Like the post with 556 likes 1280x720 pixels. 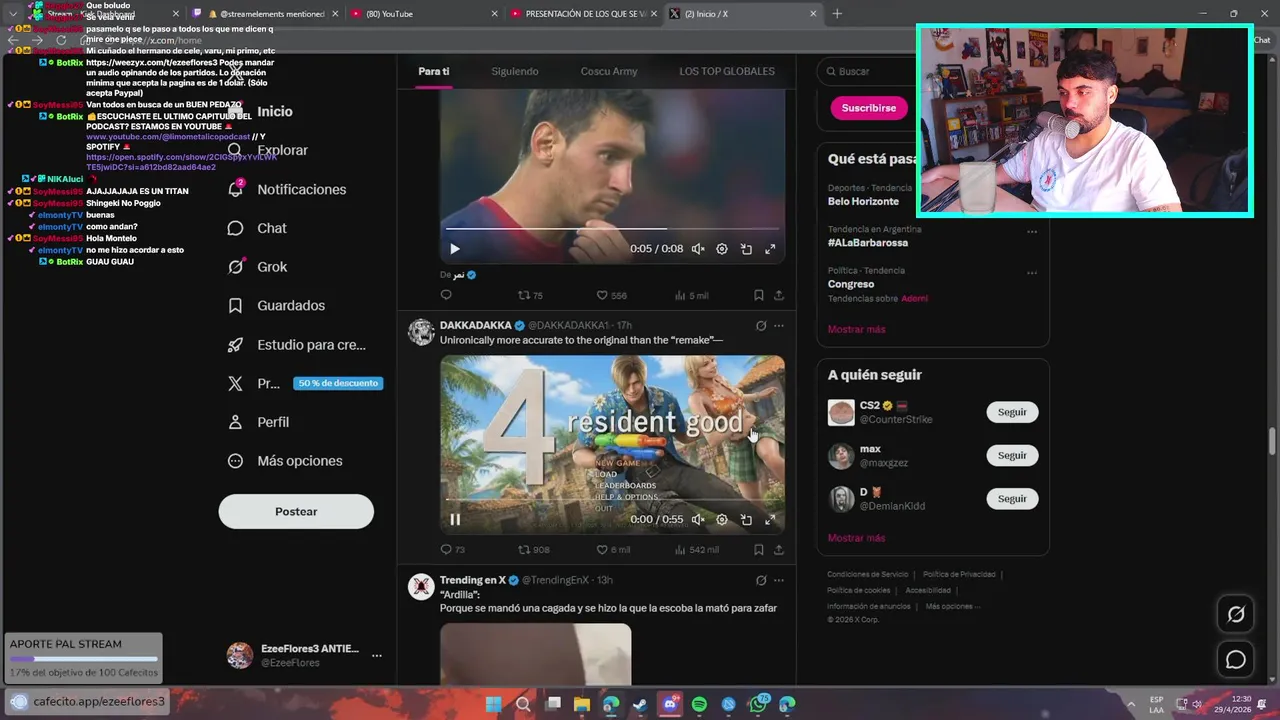tap(612, 295)
